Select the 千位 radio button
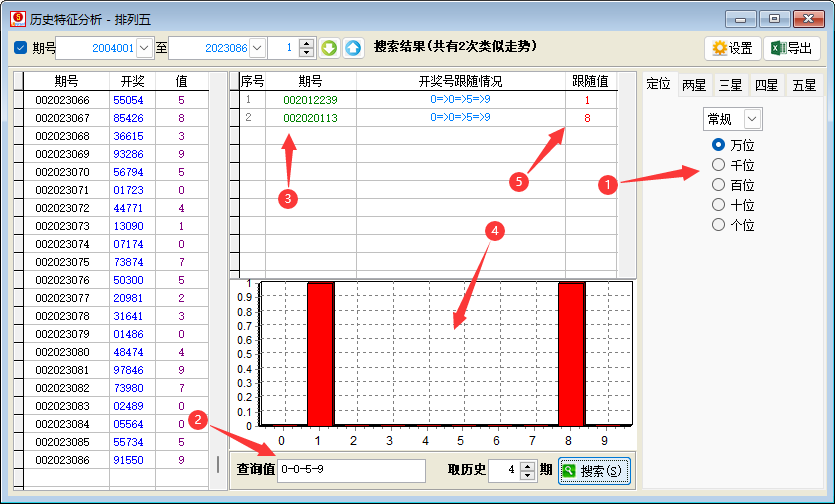 718,165
